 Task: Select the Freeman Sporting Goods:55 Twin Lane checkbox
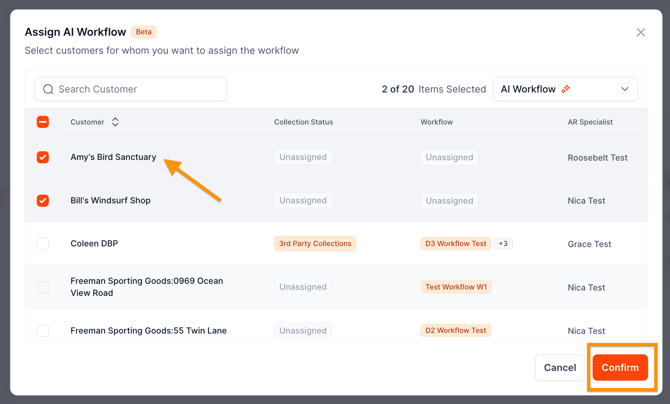[43, 330]
